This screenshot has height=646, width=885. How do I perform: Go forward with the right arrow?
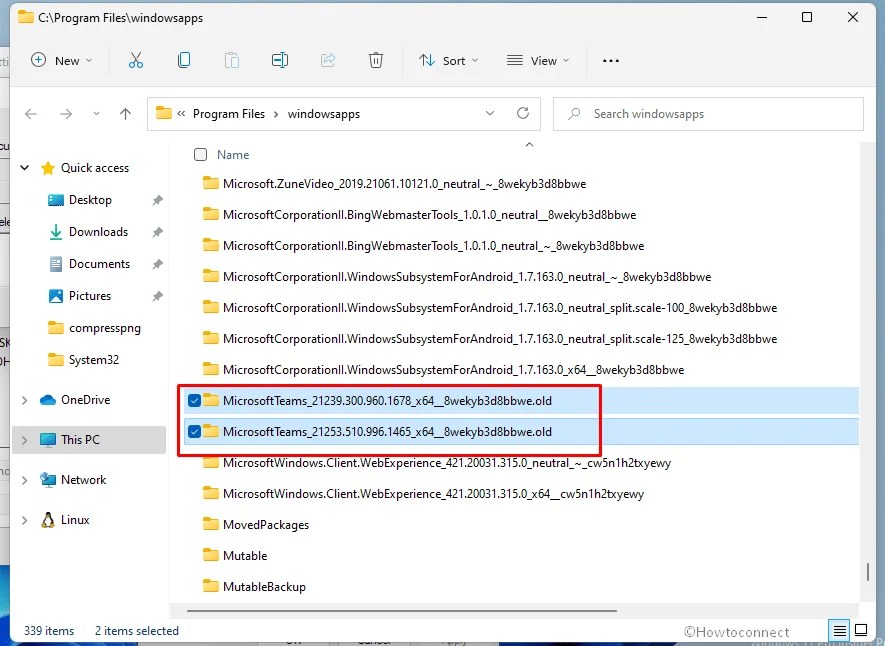pos(66,114)
